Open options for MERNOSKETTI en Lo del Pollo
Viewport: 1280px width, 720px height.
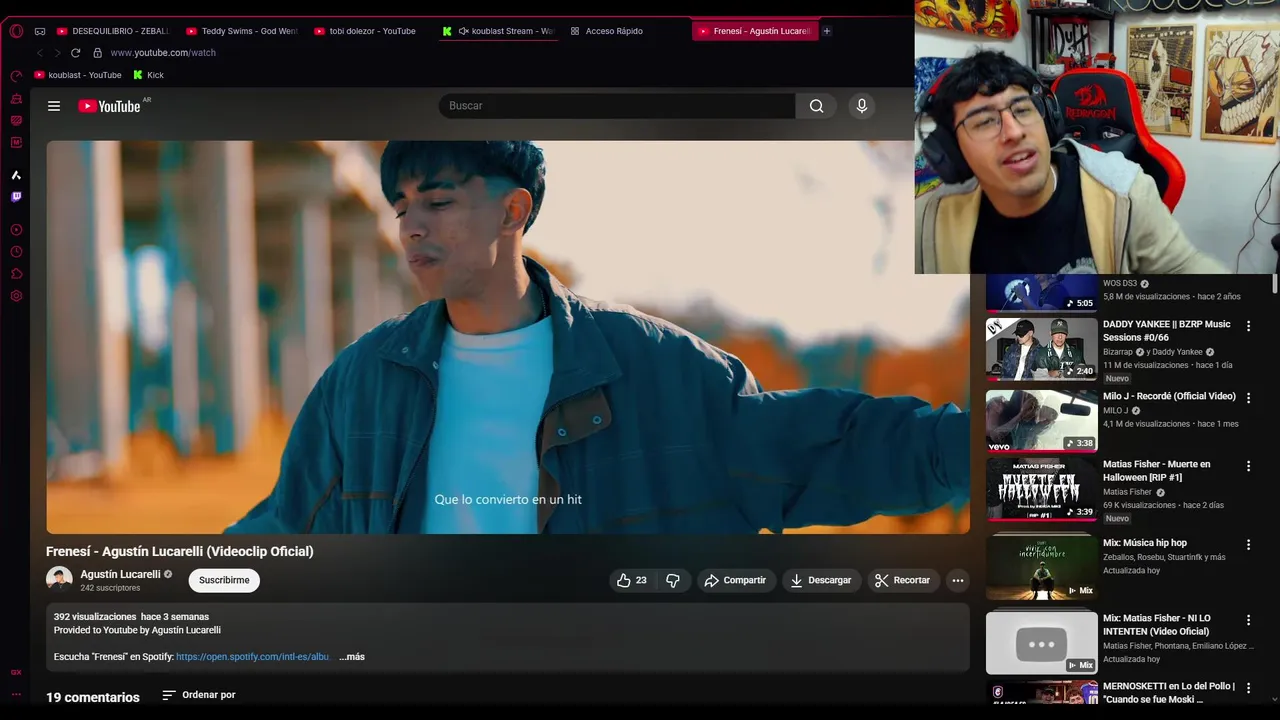(x=1248, y=688)
